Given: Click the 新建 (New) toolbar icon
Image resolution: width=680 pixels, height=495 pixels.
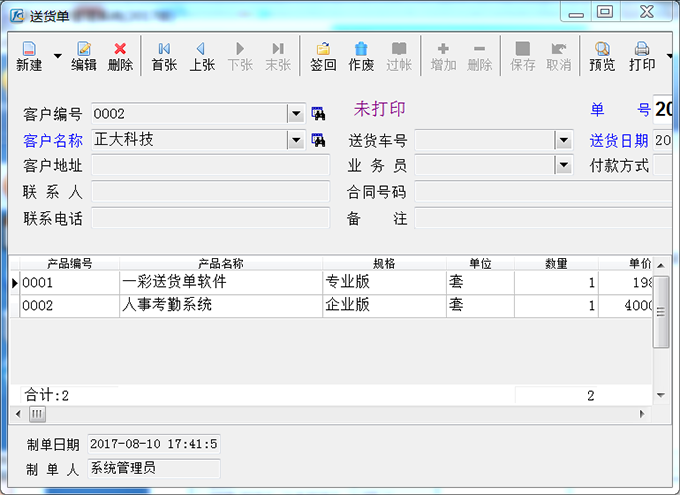Looking at the screenshot, I should [x=29, y=56].
